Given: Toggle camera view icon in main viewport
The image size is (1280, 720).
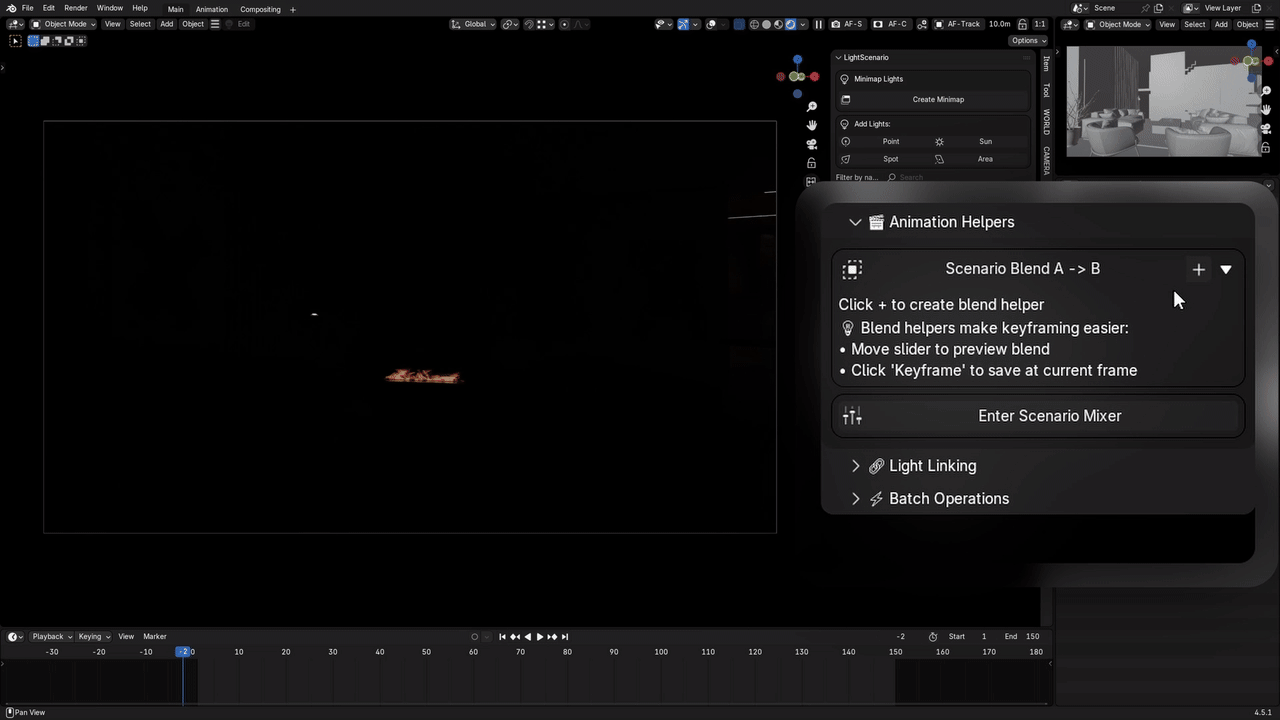Looking at the screenshot, I should 812,144.
